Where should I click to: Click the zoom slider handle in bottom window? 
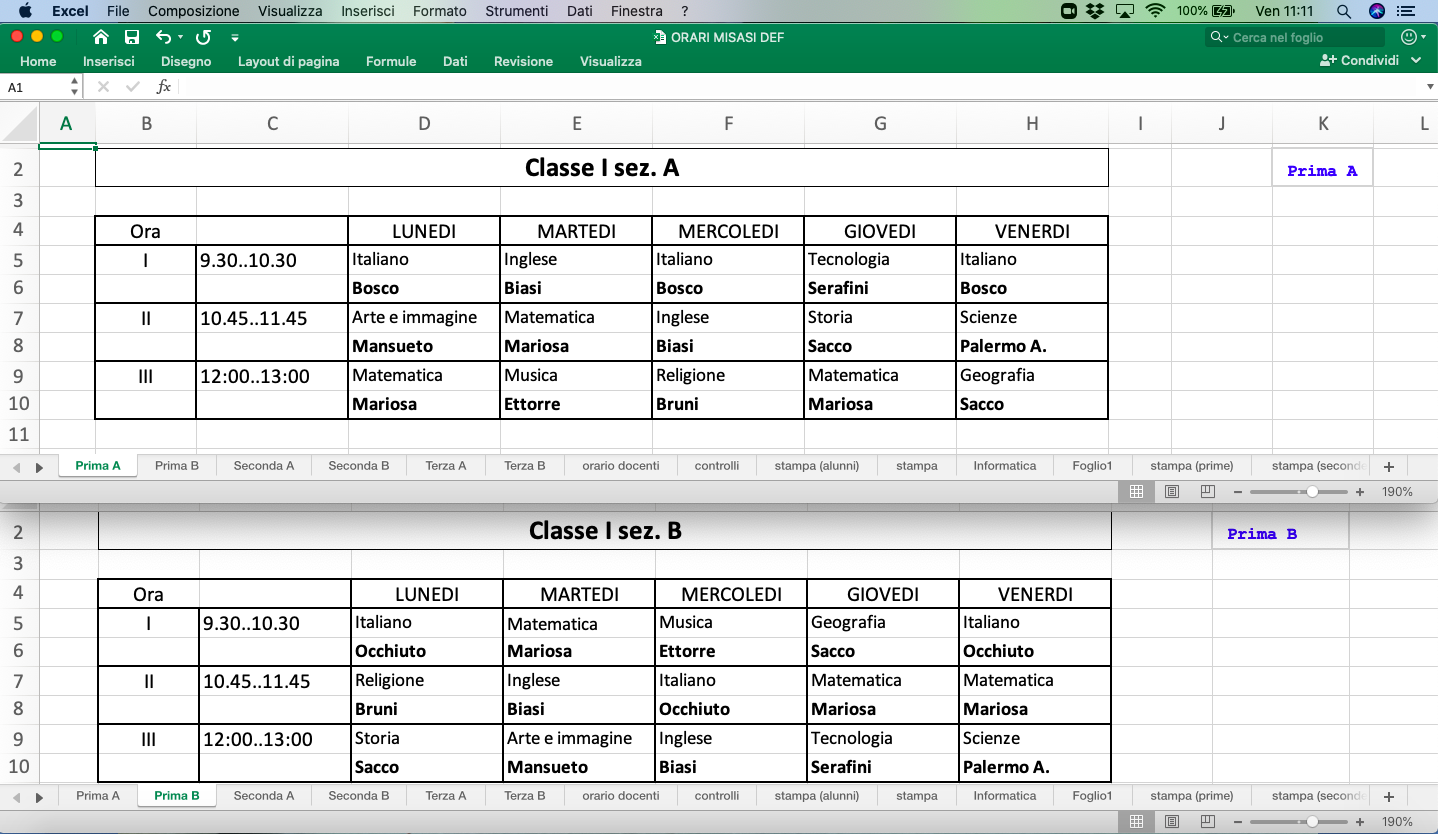tap(1312, 822)
